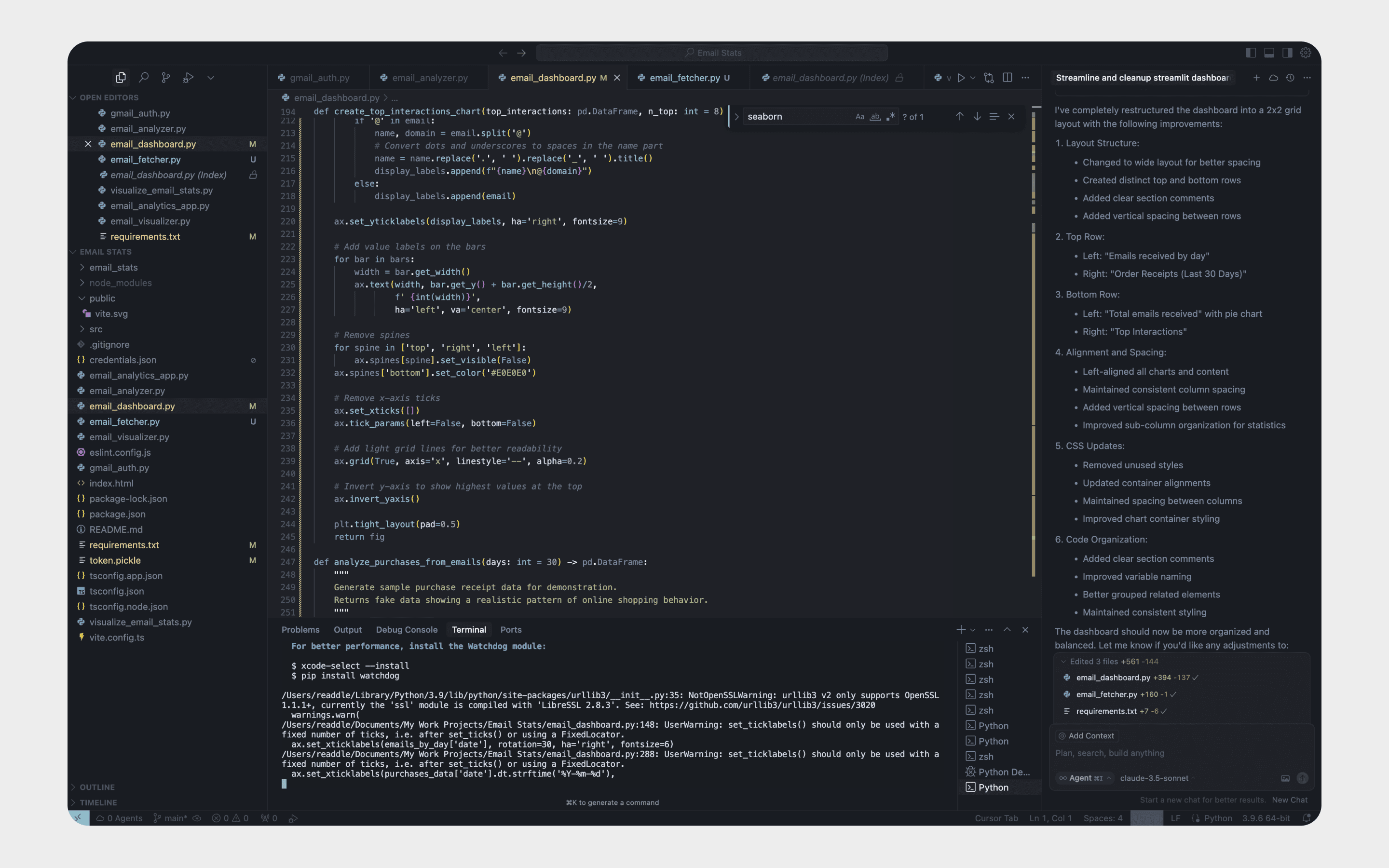The image size is (1389, 868).
Task: Open settings gear in the title bar
Action: pos(1305,53)
